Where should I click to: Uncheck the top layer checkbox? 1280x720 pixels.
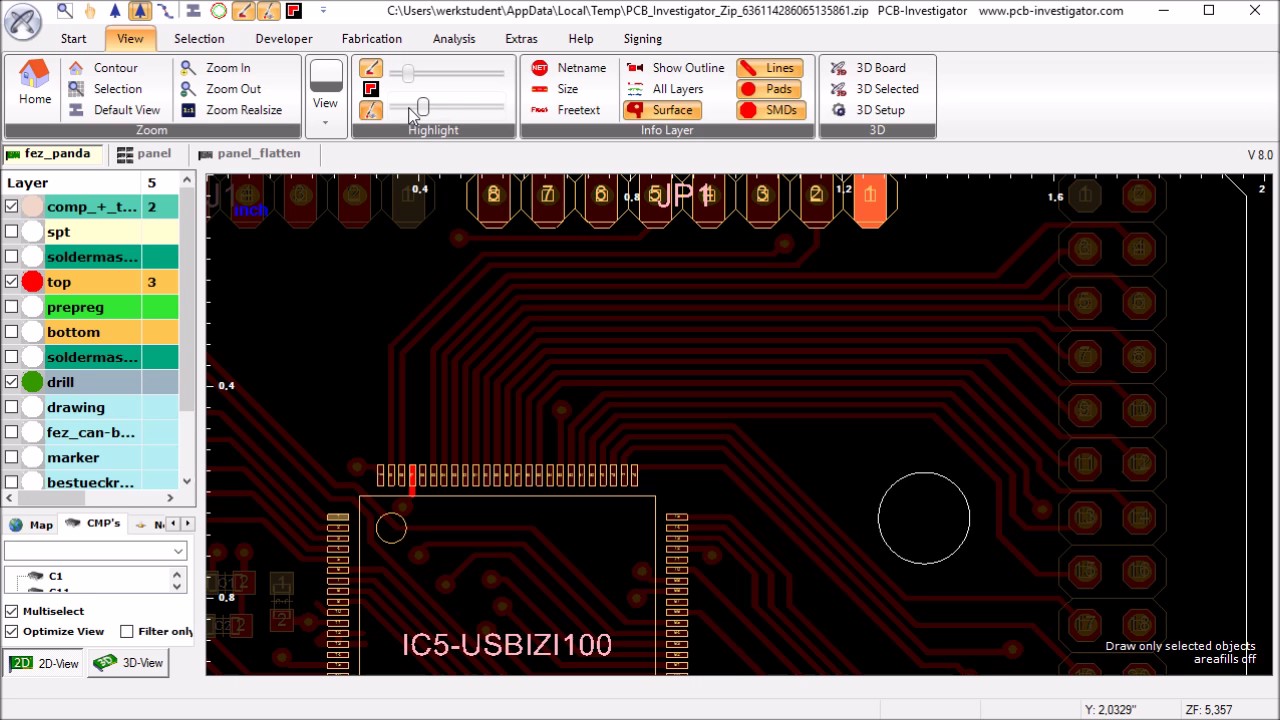(11, 282)
